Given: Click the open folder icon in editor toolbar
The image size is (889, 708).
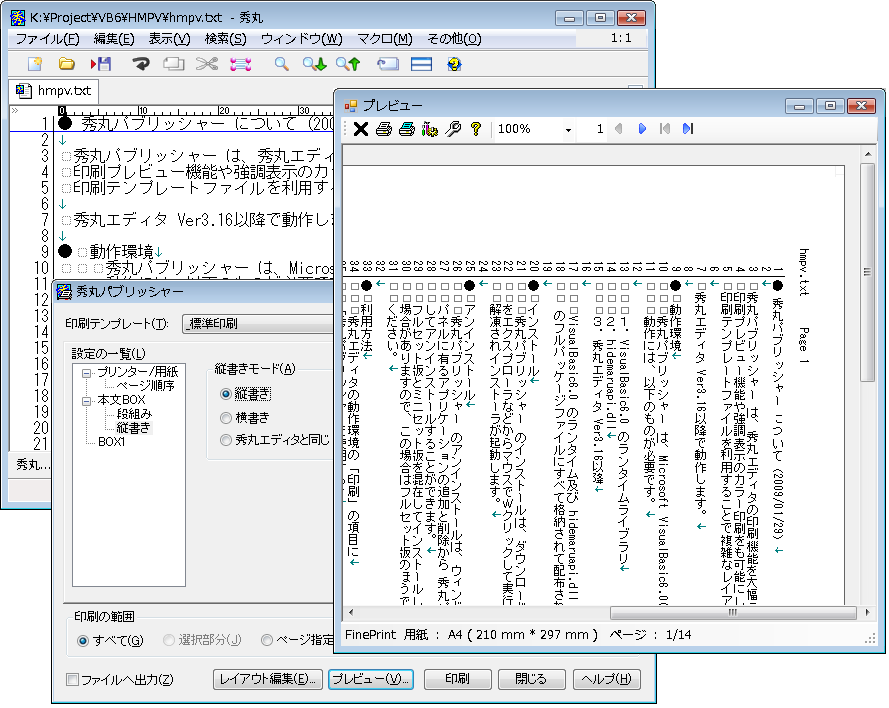Looking at the screenshot, I should click(x=67, y=64).
